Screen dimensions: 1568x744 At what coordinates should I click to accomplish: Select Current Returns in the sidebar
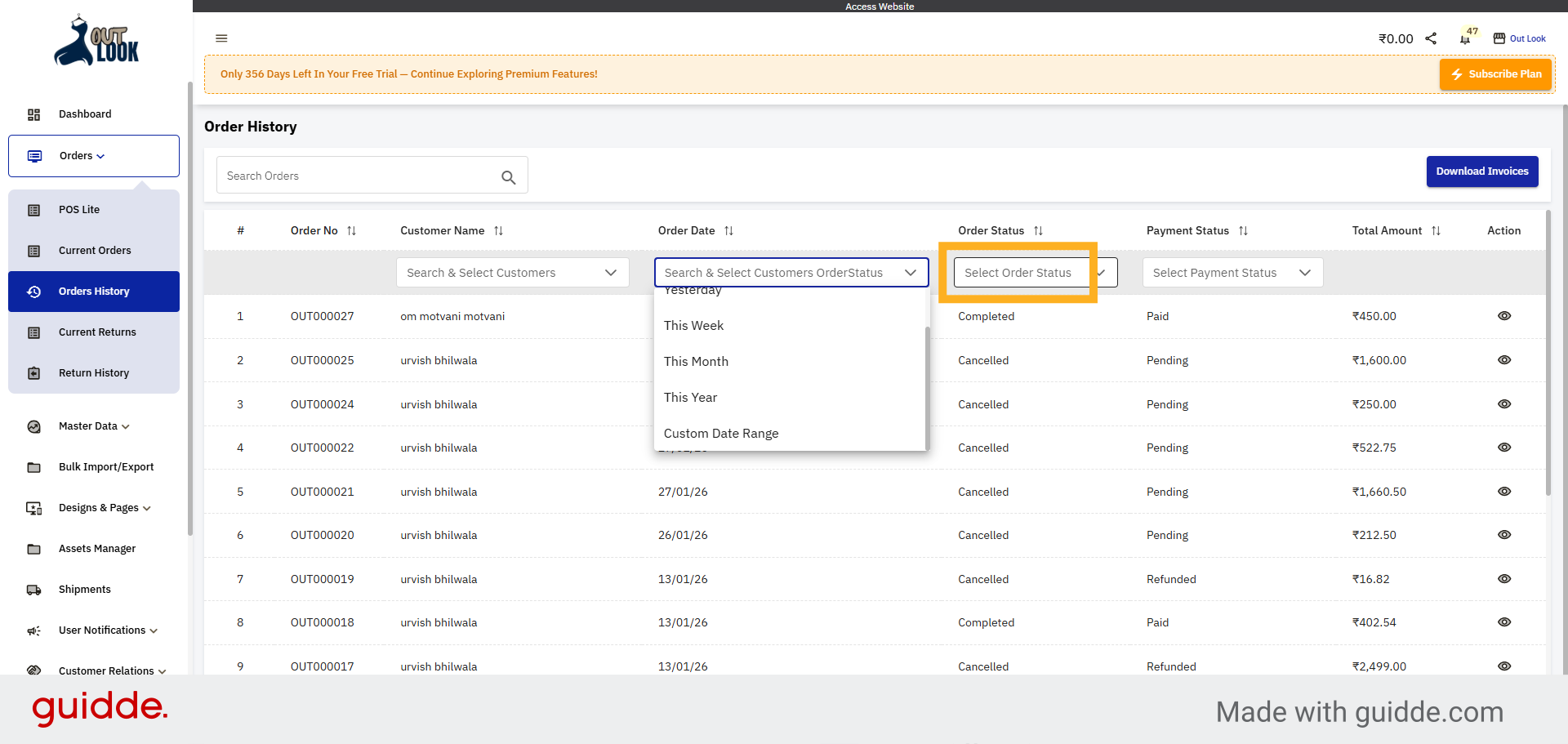(x=97, y=332)
